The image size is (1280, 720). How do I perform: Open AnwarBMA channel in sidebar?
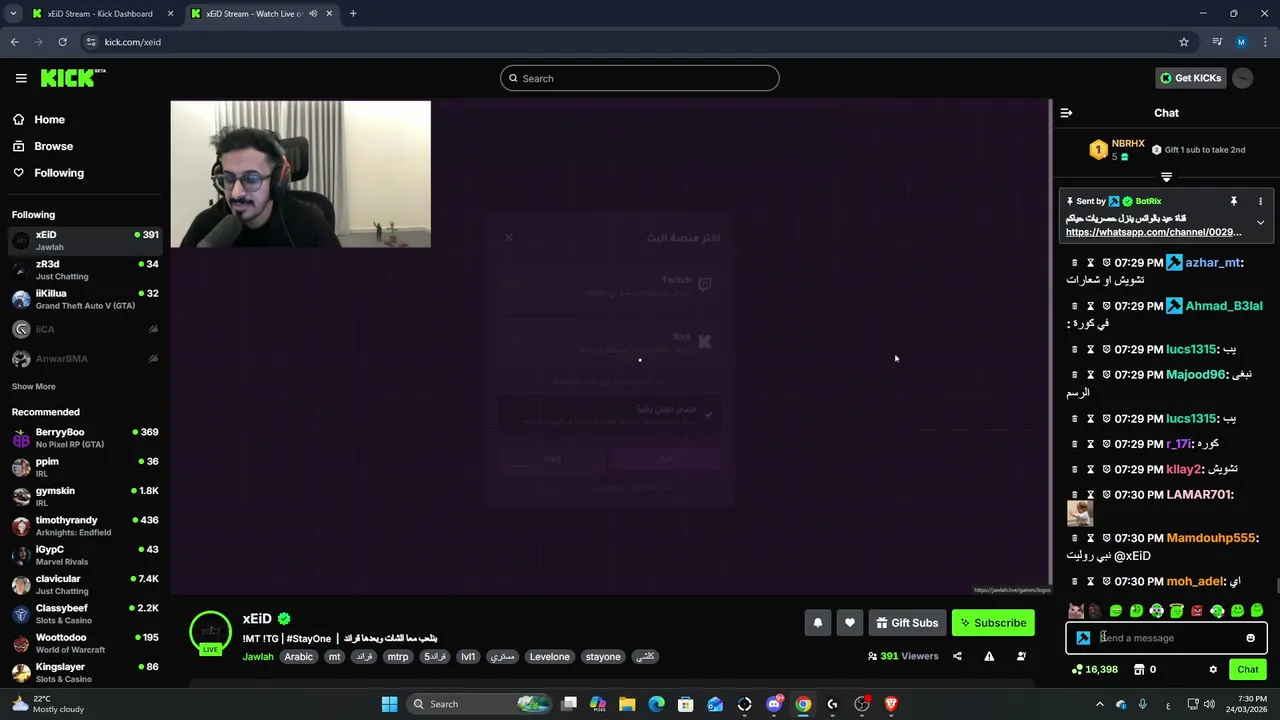[x=85, y=358]
